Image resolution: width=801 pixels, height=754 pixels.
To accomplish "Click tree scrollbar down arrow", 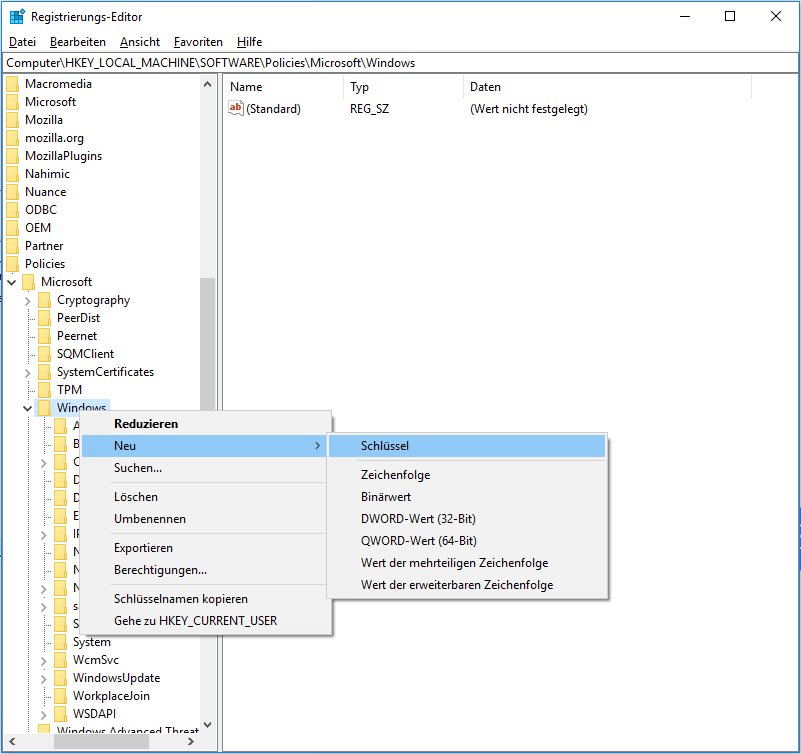I will [x=207, y=724].
